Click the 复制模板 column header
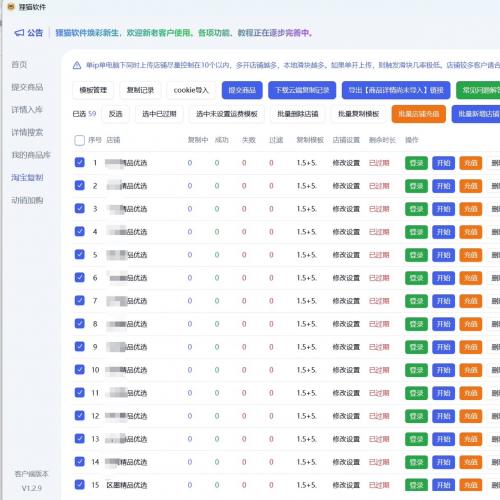This screenshot has height=500, width=500. pyautogui.click(x=310, y=140)
